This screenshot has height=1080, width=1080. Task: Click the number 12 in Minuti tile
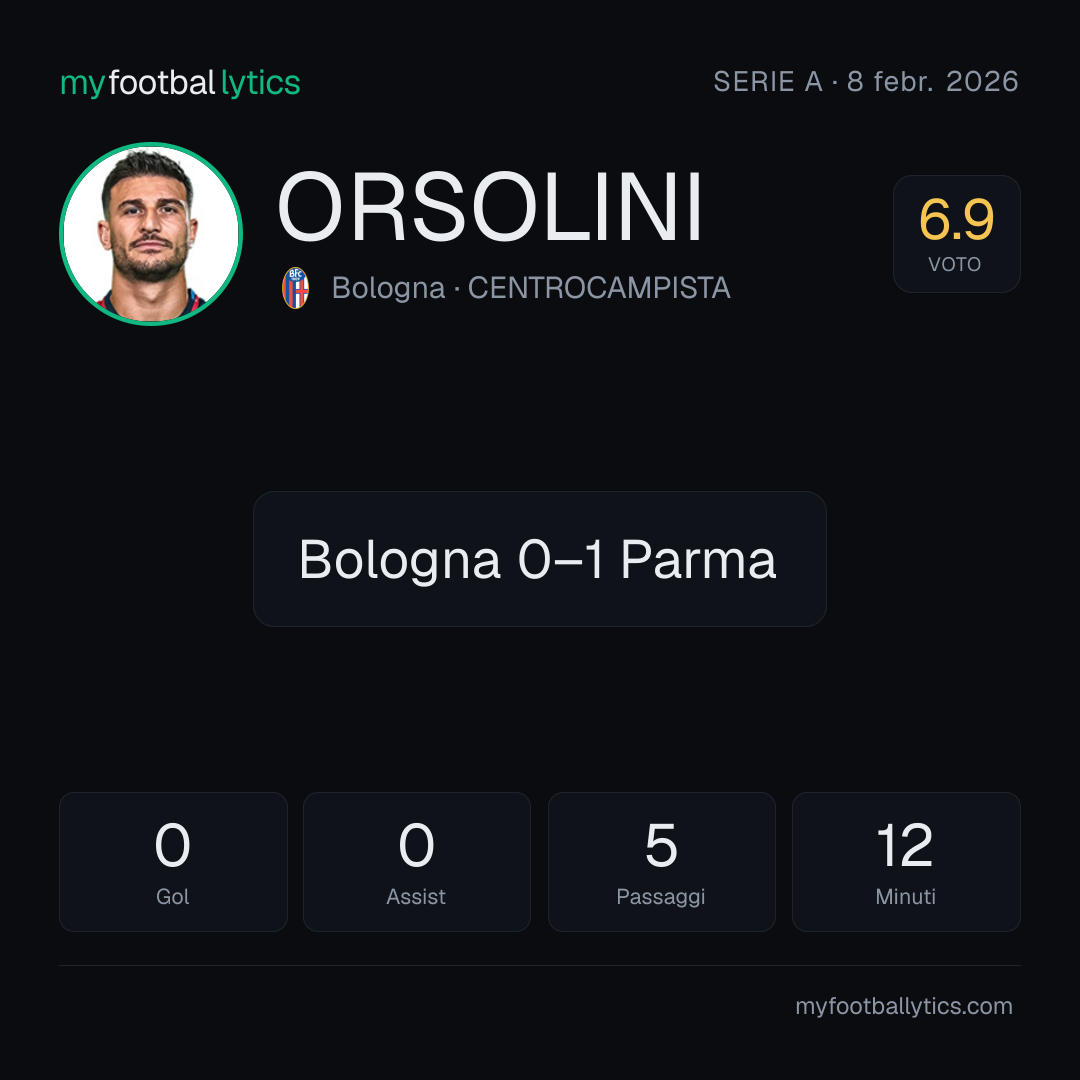[x=904, y=845]
